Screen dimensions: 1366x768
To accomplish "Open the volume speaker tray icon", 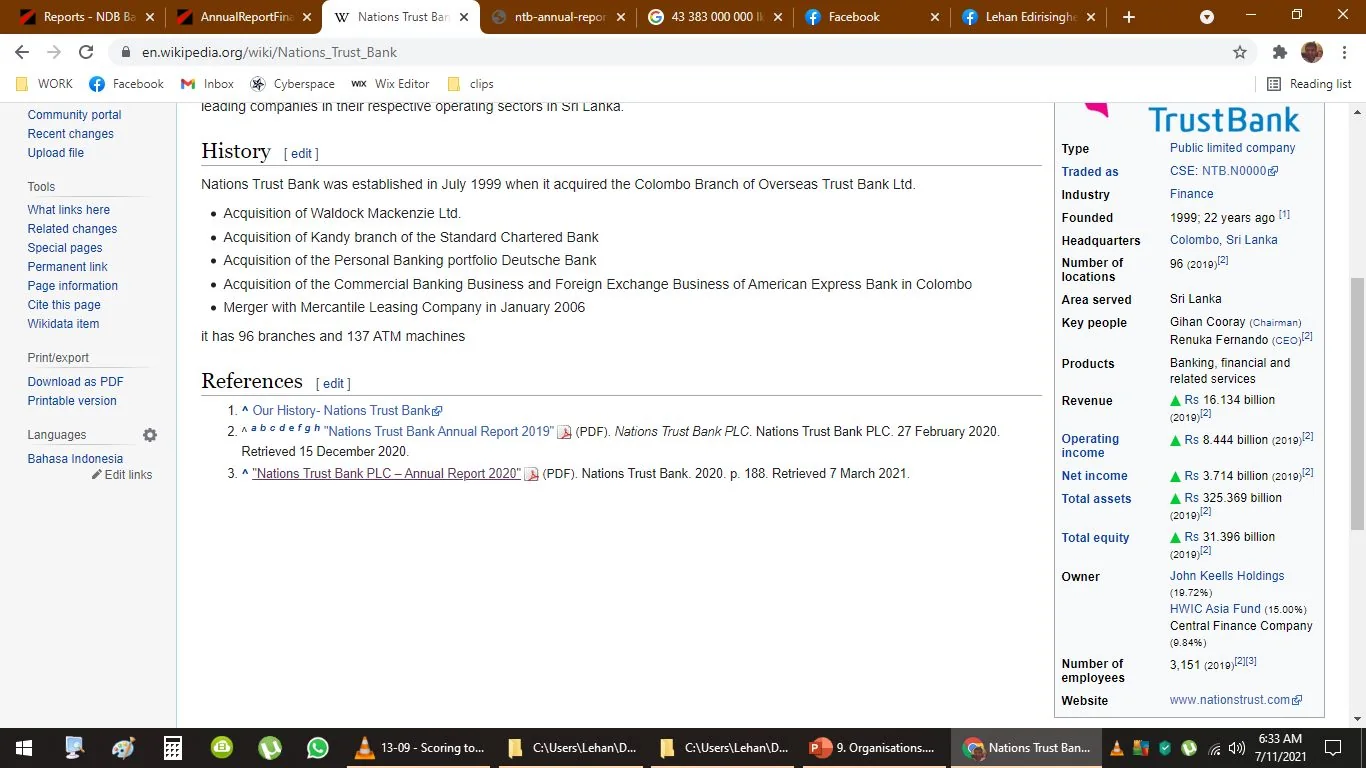I will click(x=1237, y=748).
